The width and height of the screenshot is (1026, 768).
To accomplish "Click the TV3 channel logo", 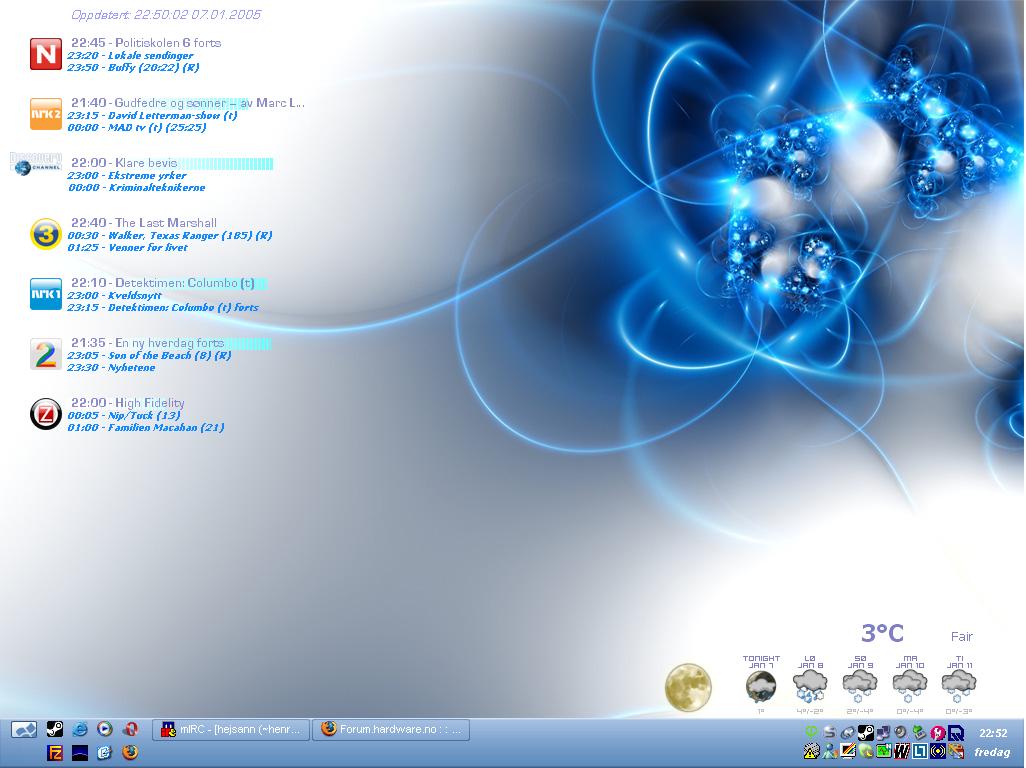I will pos(46,234).
